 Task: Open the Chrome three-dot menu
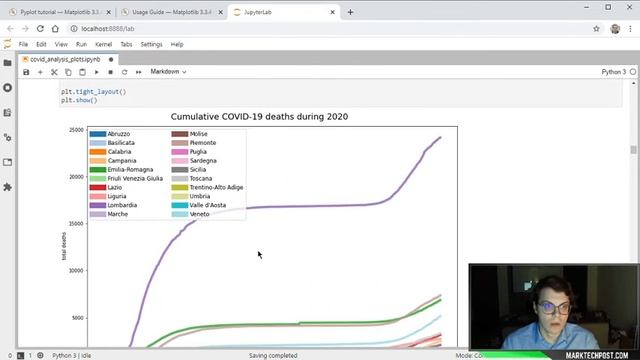pos(631,29)
